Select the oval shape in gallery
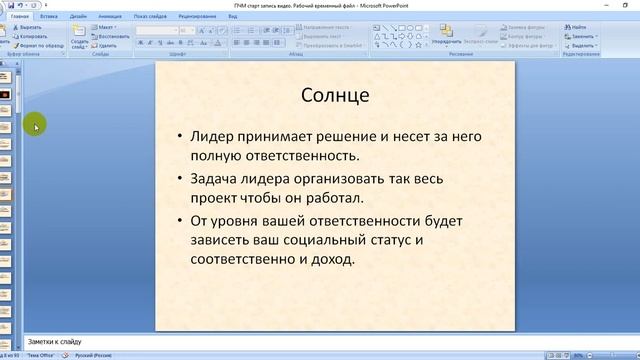This screenshot has height=360, width=640. pyautogui.click(x=410, y=28)
